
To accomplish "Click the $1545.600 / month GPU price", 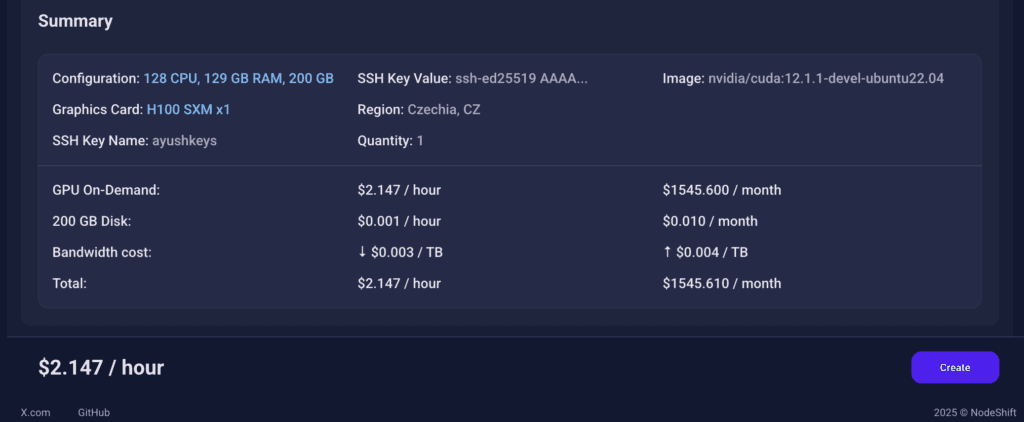I will point(721,190).
